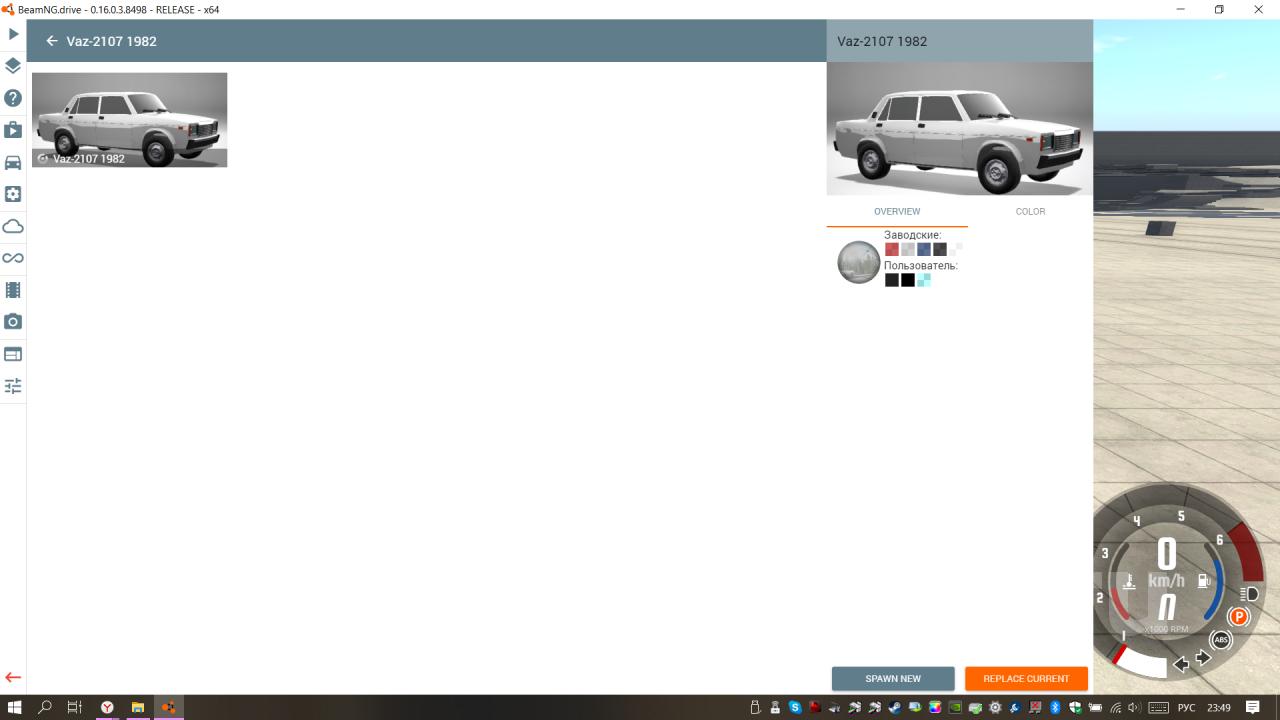Screen dimensions: 1280x720
Task: Click the volume speaker tray icon
Action: 1135,707
